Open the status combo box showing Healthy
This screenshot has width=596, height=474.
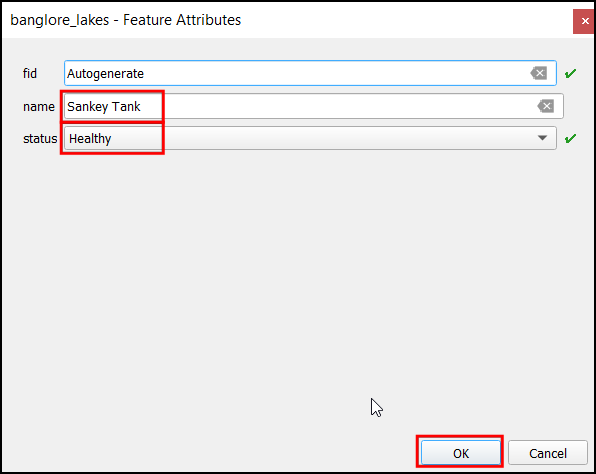pyautogui.click(x=310, y=138)
